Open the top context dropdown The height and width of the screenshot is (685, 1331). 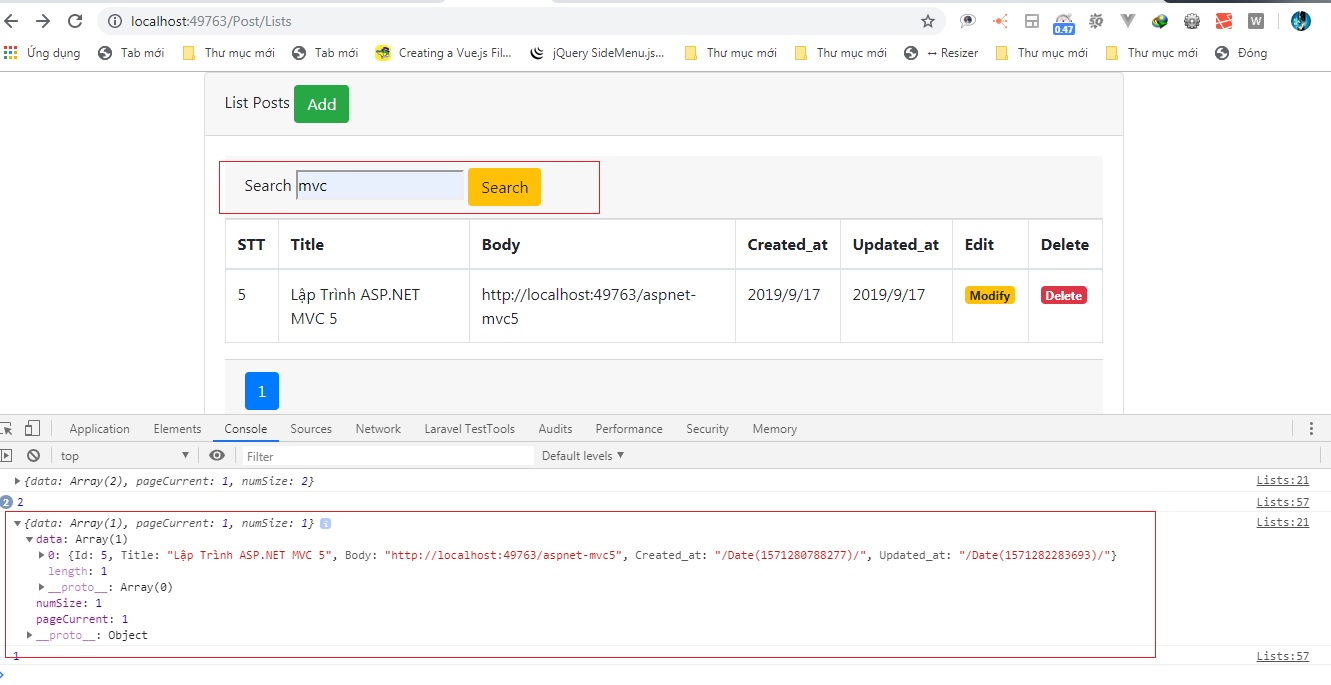123,456
